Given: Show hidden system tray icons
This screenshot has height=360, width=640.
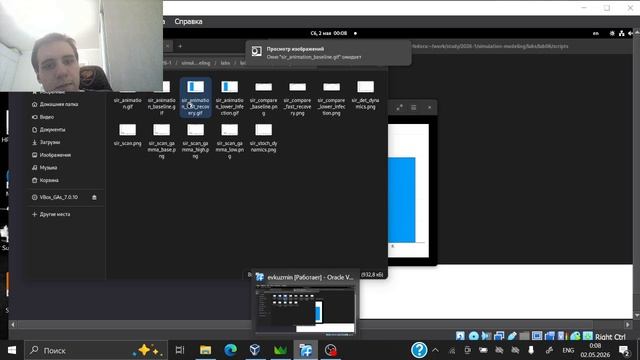Looking at the screenshot, I should tap(436, 350).
